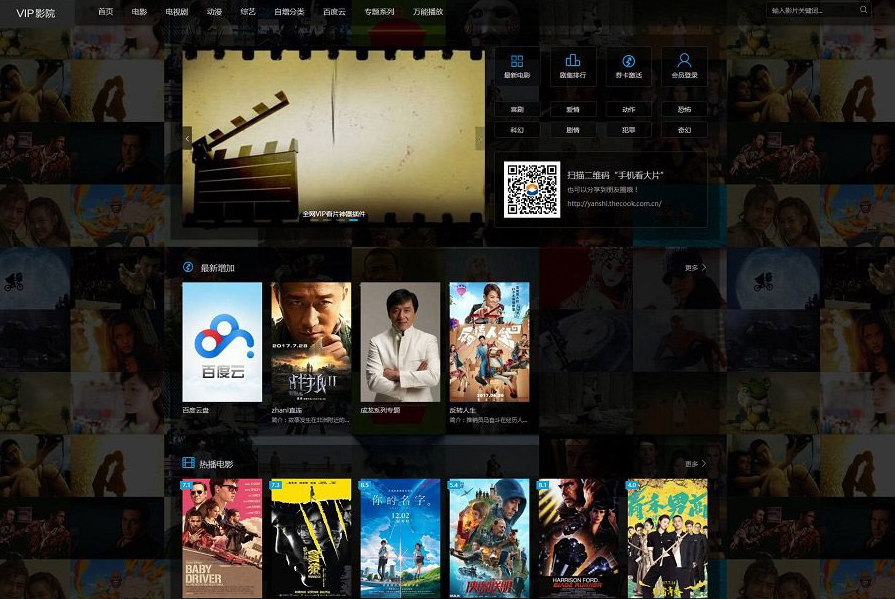Select the 剧情 genre button
The image size is (895, 599).
tap(573, 130)
